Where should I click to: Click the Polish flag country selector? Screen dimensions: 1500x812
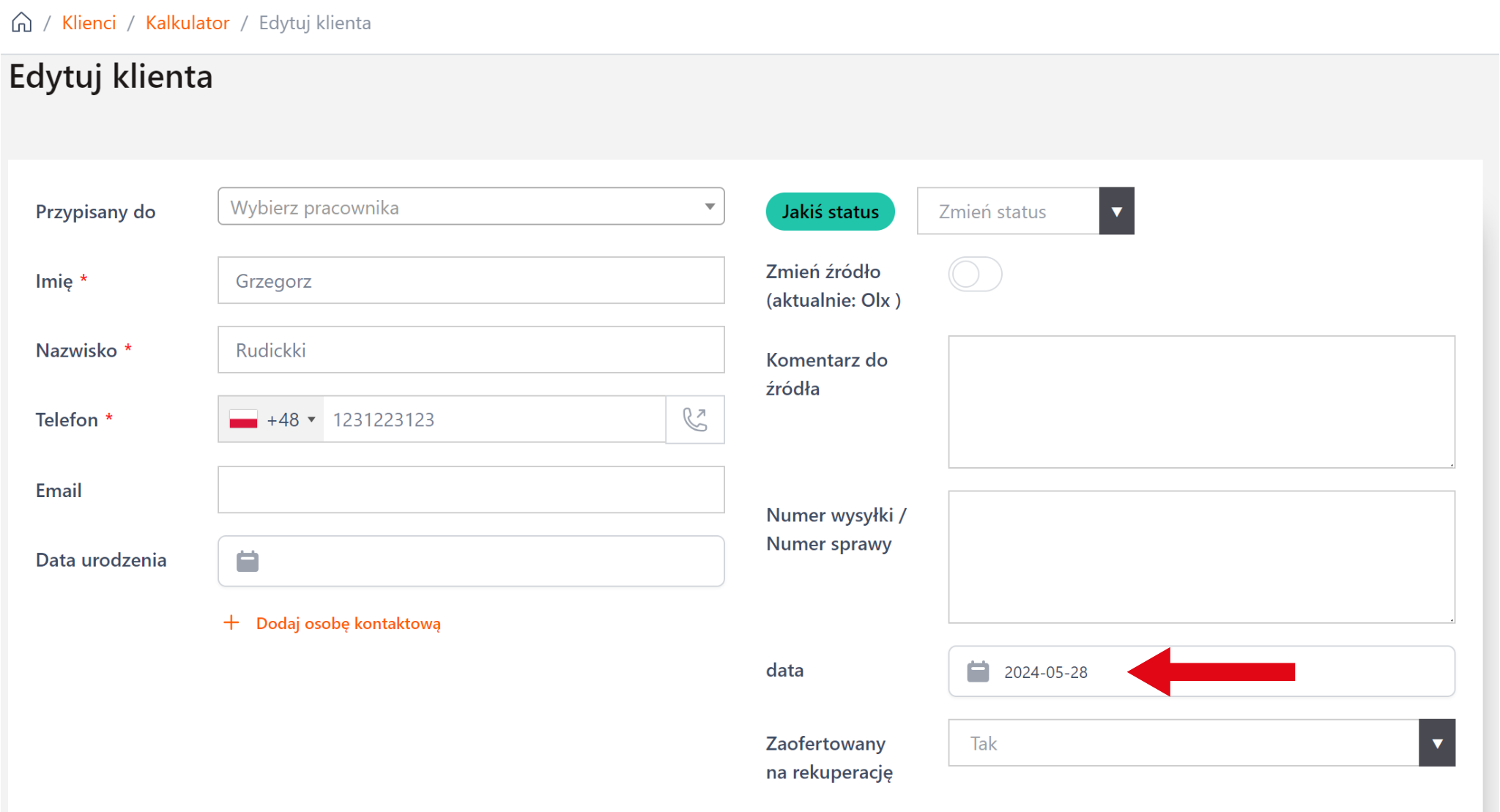tap(244, 420)
